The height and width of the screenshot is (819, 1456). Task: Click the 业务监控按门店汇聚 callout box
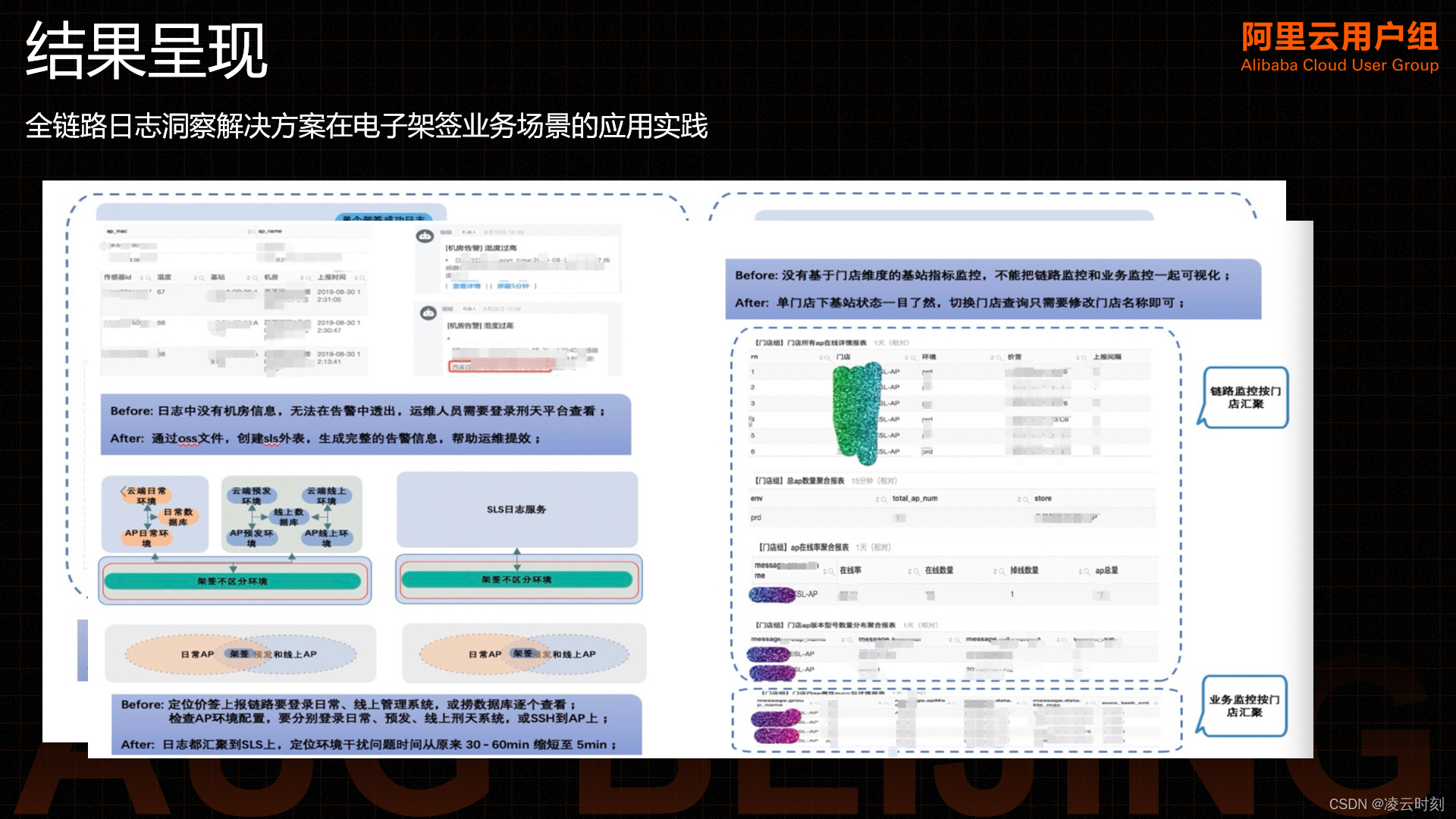tap(1244, 706)
